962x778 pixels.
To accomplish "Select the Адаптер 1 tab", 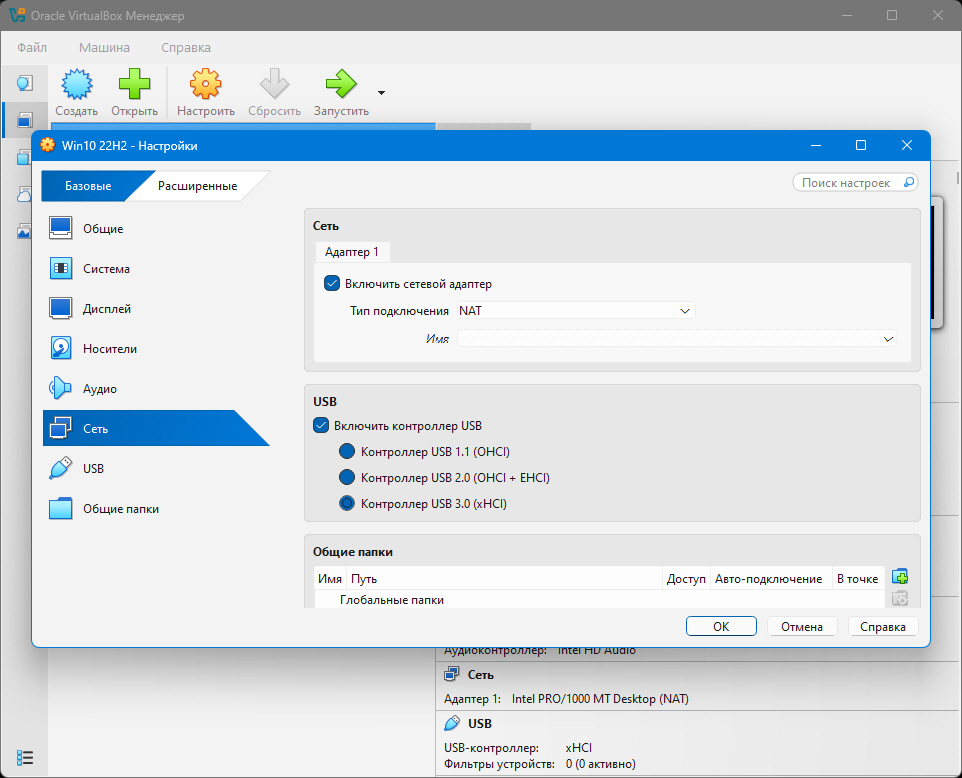I will pyautogui.click(x=352, y=252).
